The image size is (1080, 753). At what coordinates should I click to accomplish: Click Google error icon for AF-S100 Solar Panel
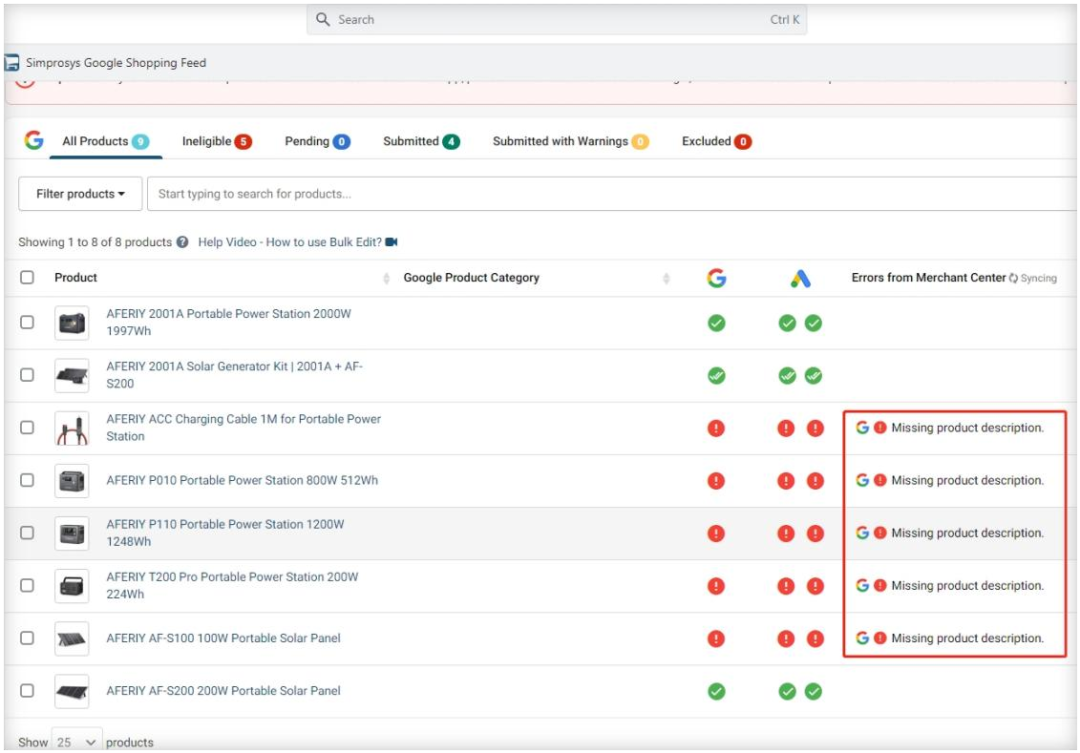pos(716,639)
